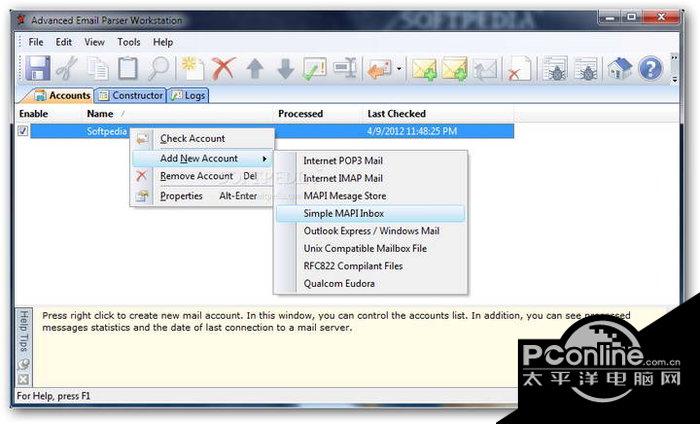The image size is (700, 424).
Task: Minimize the Advanced Email Parser window
Action: (610, 18)
